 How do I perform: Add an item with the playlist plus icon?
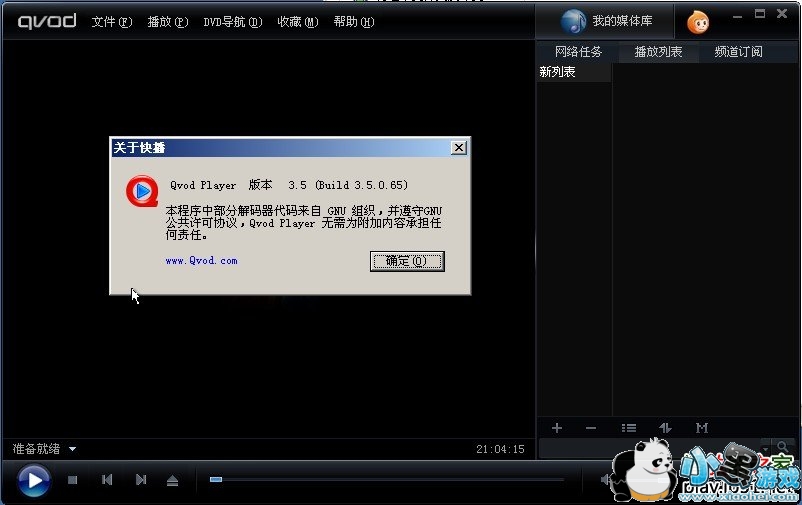pyautogui.click(x=557, y=428)
